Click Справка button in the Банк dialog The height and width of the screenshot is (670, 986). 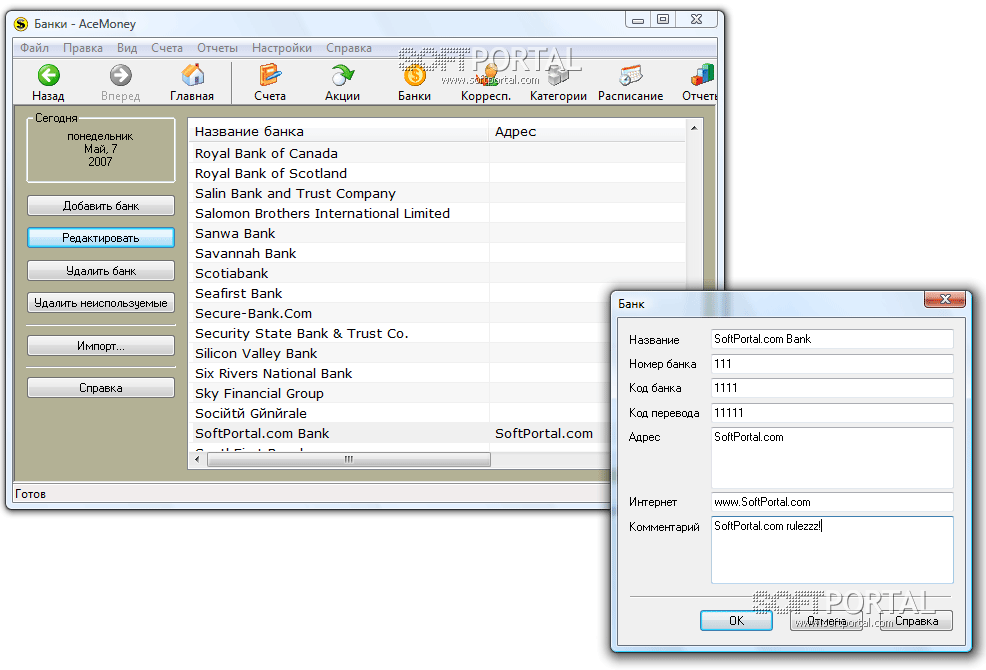[x=916, y=620]
